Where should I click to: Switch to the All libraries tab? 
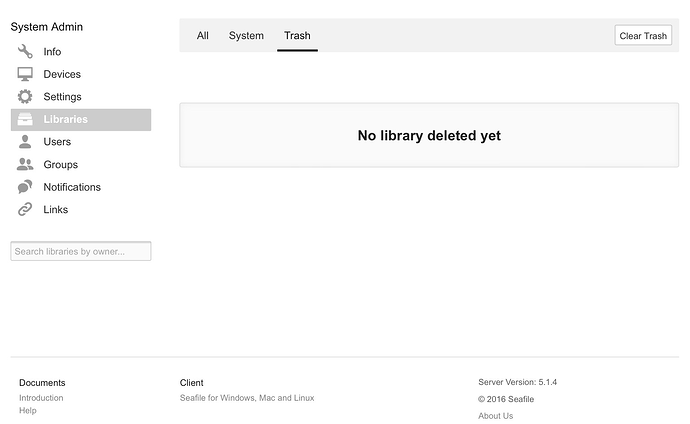(203, 36)
